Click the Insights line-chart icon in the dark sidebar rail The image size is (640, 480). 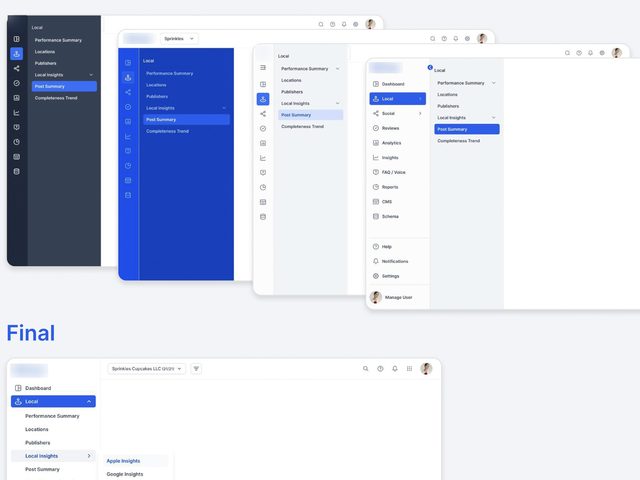(x=16, y=113)
